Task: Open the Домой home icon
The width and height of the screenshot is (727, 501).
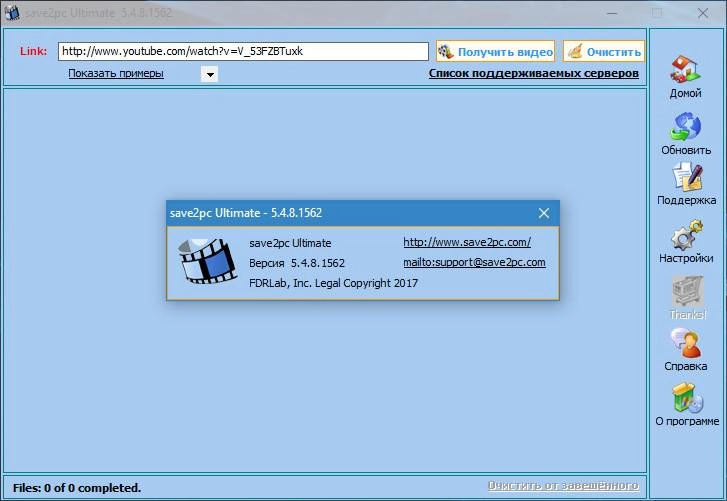Action: coord(685,69)
